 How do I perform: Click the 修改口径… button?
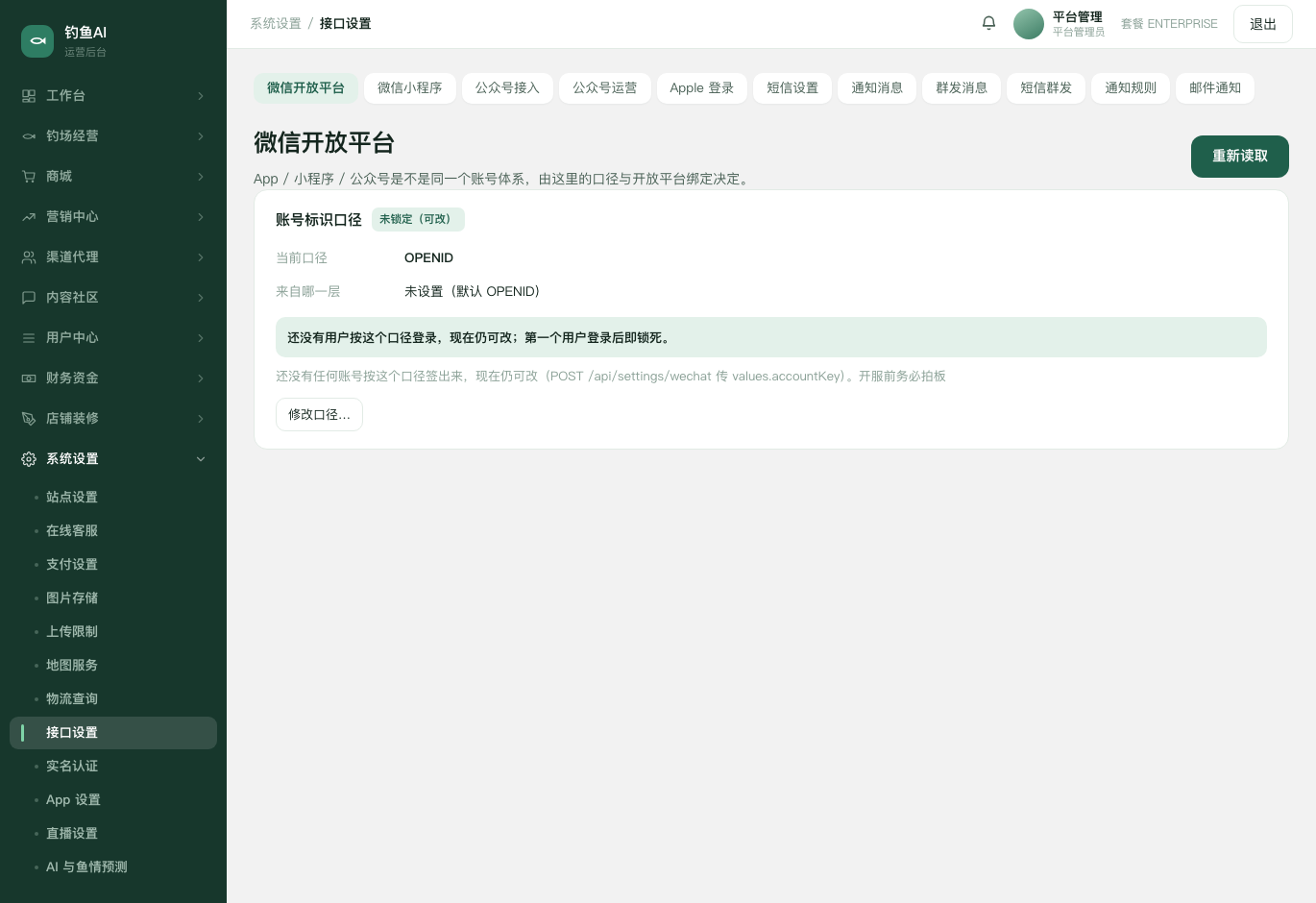319,415
